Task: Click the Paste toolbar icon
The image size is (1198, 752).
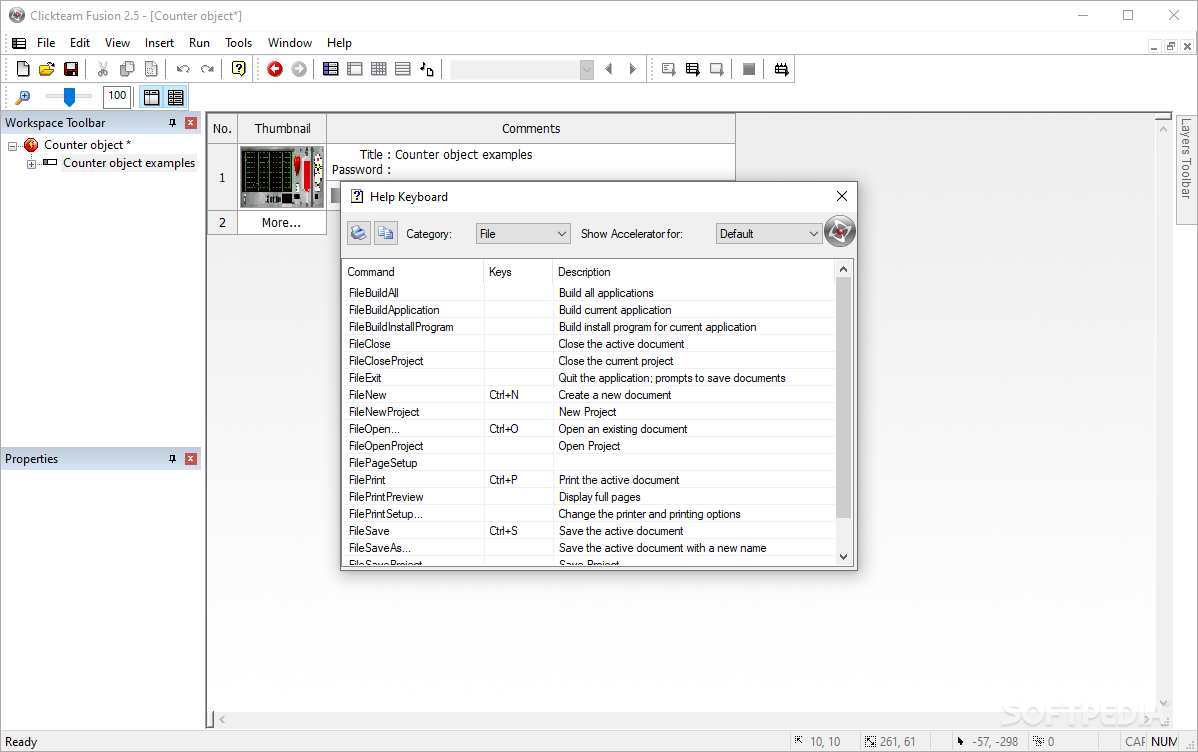Action: [151, 70]
